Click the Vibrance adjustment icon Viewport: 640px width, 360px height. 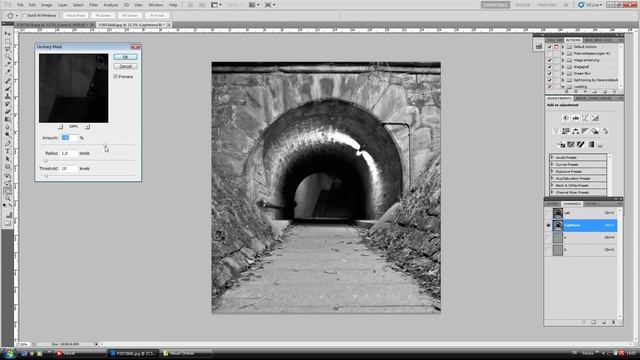556,131
